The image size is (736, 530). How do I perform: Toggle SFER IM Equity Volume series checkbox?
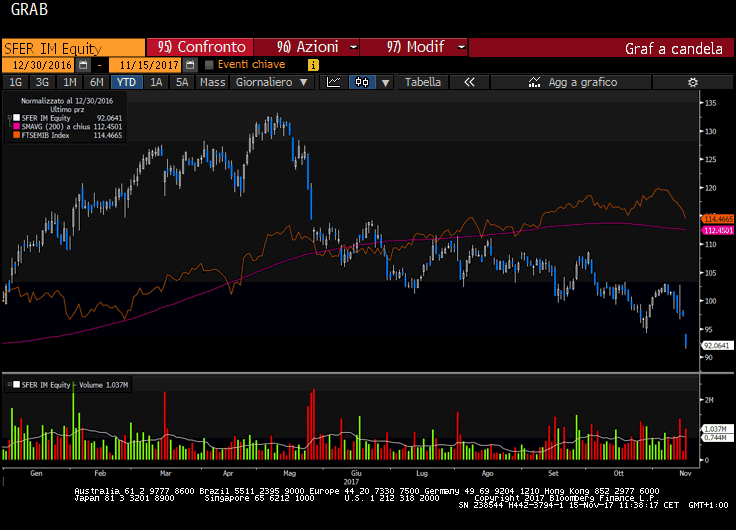pos(14,384)
